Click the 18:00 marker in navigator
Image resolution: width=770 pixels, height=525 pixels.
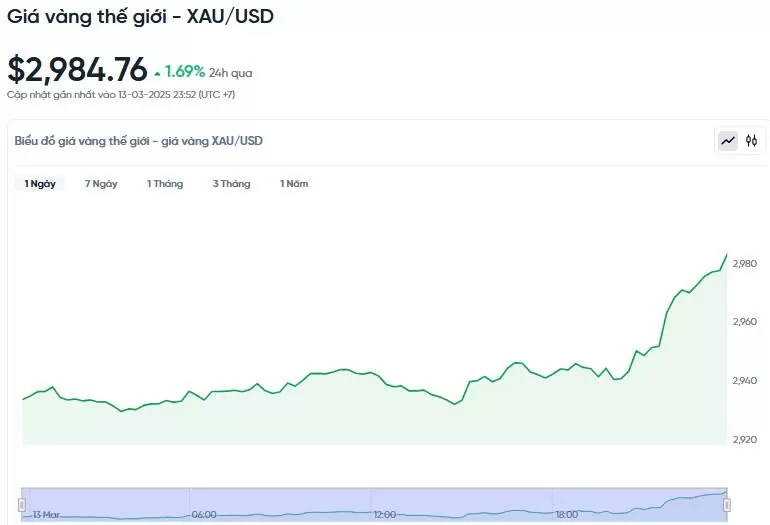pos(566,514)
